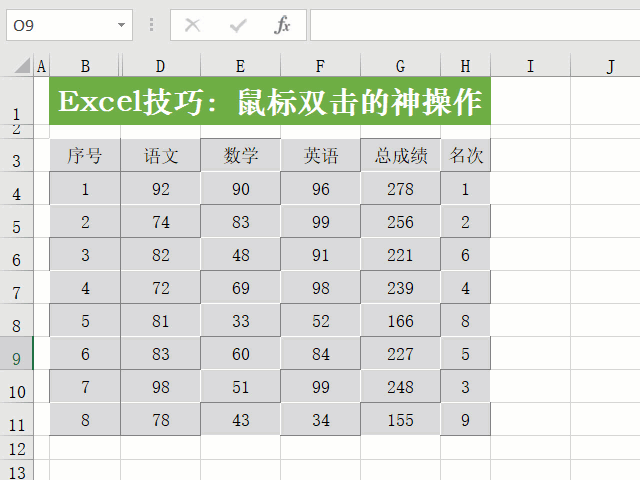Click the '序号' header cell
This screenshot has width=640, height=480.
pyautogui.click(x=85, y=155)
